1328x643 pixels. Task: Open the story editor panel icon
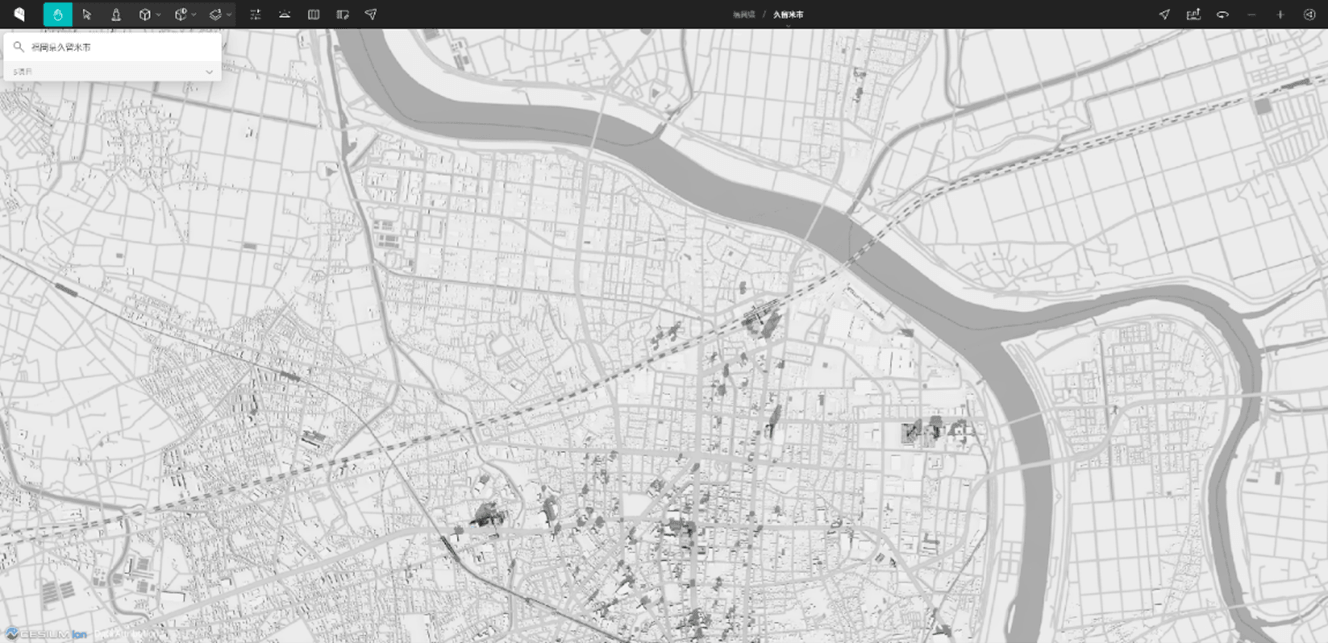pos(343,15)
